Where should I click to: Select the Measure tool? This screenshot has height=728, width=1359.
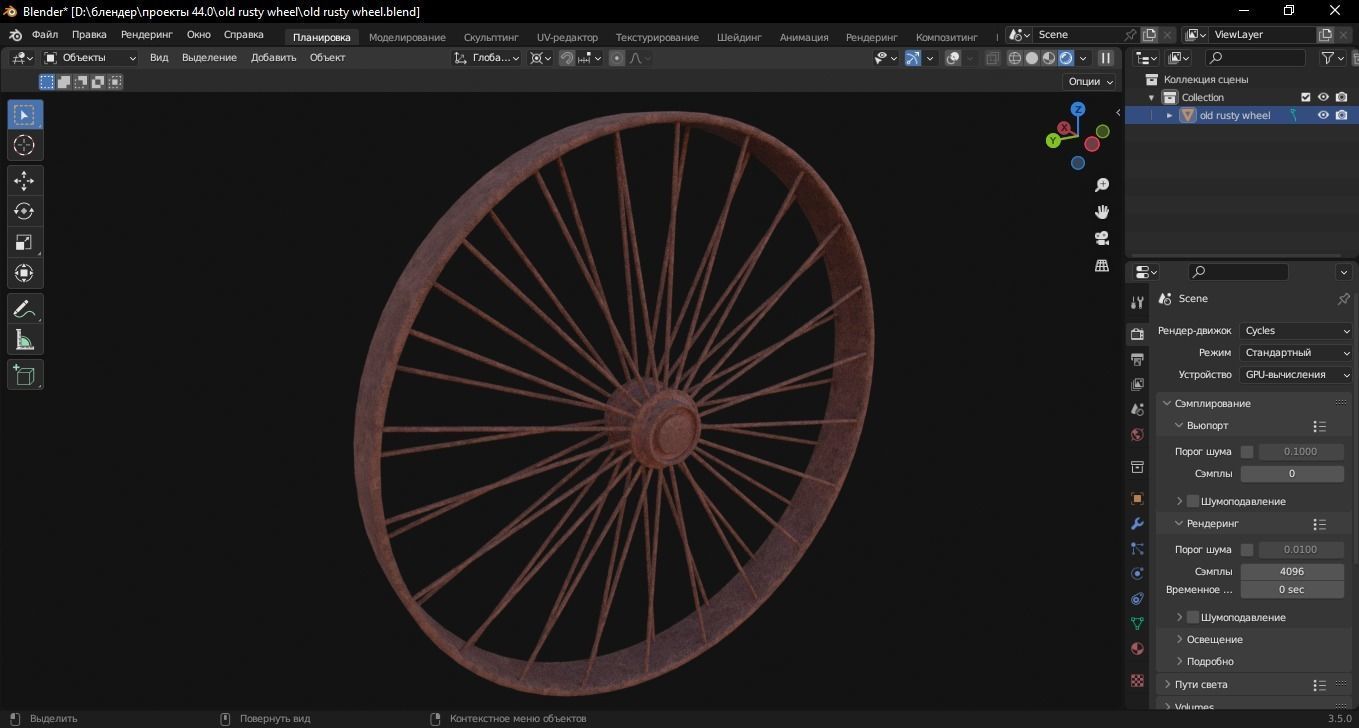pyautogui.click(x=24, y=340)
